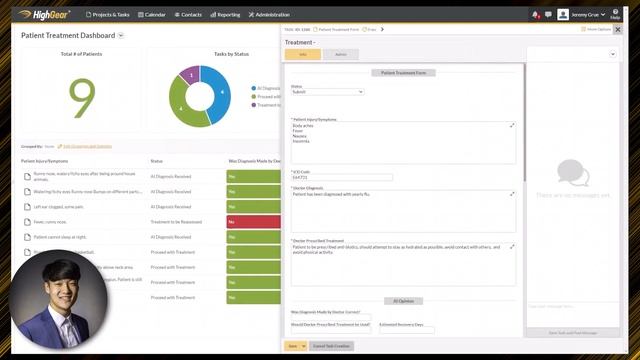Click the Should Doctor Prescribed Treatment field

coord(331,330)
